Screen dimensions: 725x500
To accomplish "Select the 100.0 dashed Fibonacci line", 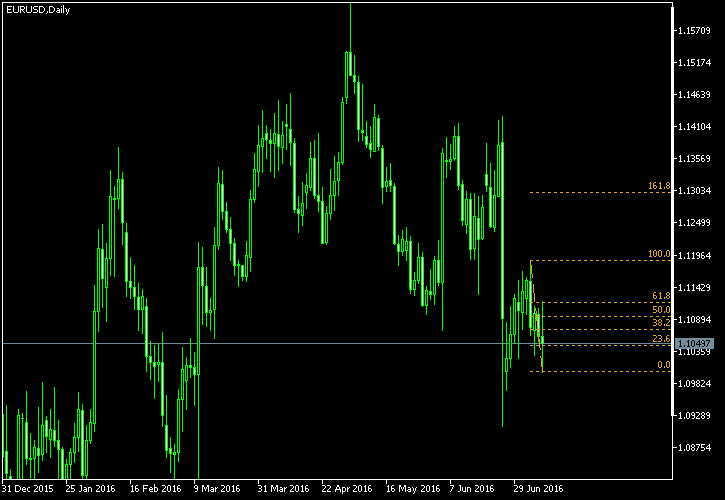I will click(x=600, y=260).
